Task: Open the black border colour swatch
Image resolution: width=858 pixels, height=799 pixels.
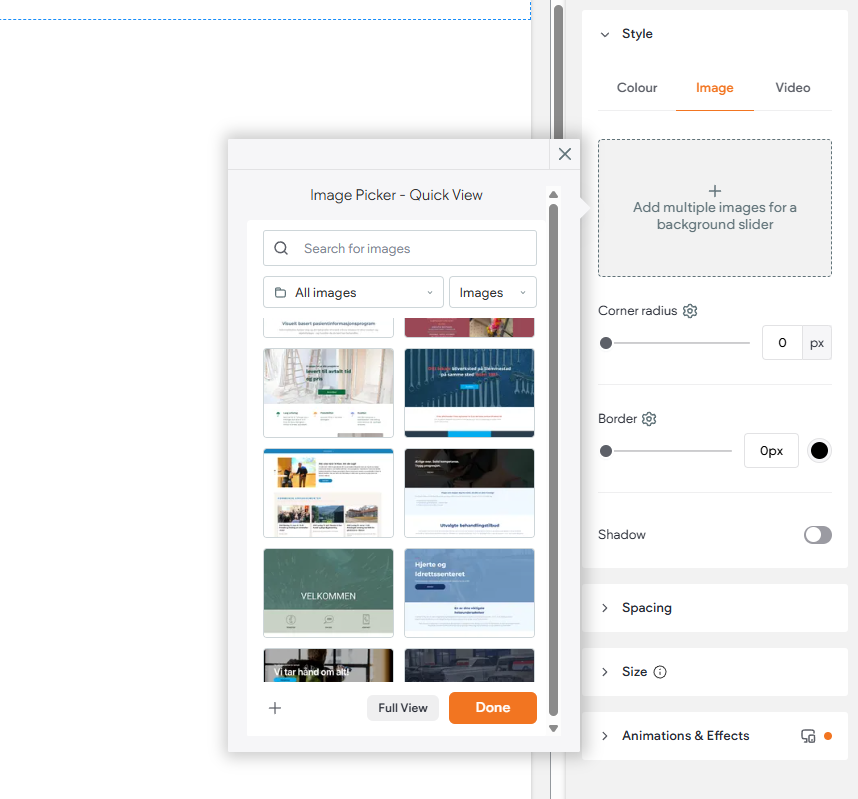Action: click(x=819, y=451)
